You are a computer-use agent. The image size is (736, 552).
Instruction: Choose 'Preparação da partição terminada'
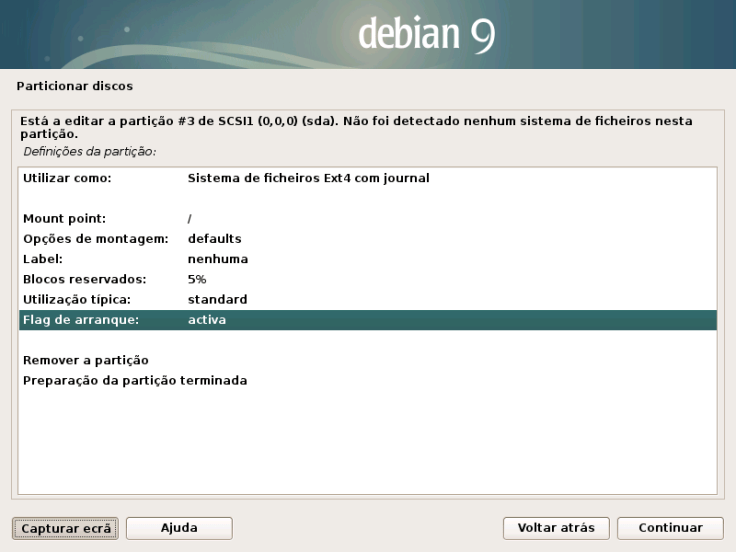(134, 381)
